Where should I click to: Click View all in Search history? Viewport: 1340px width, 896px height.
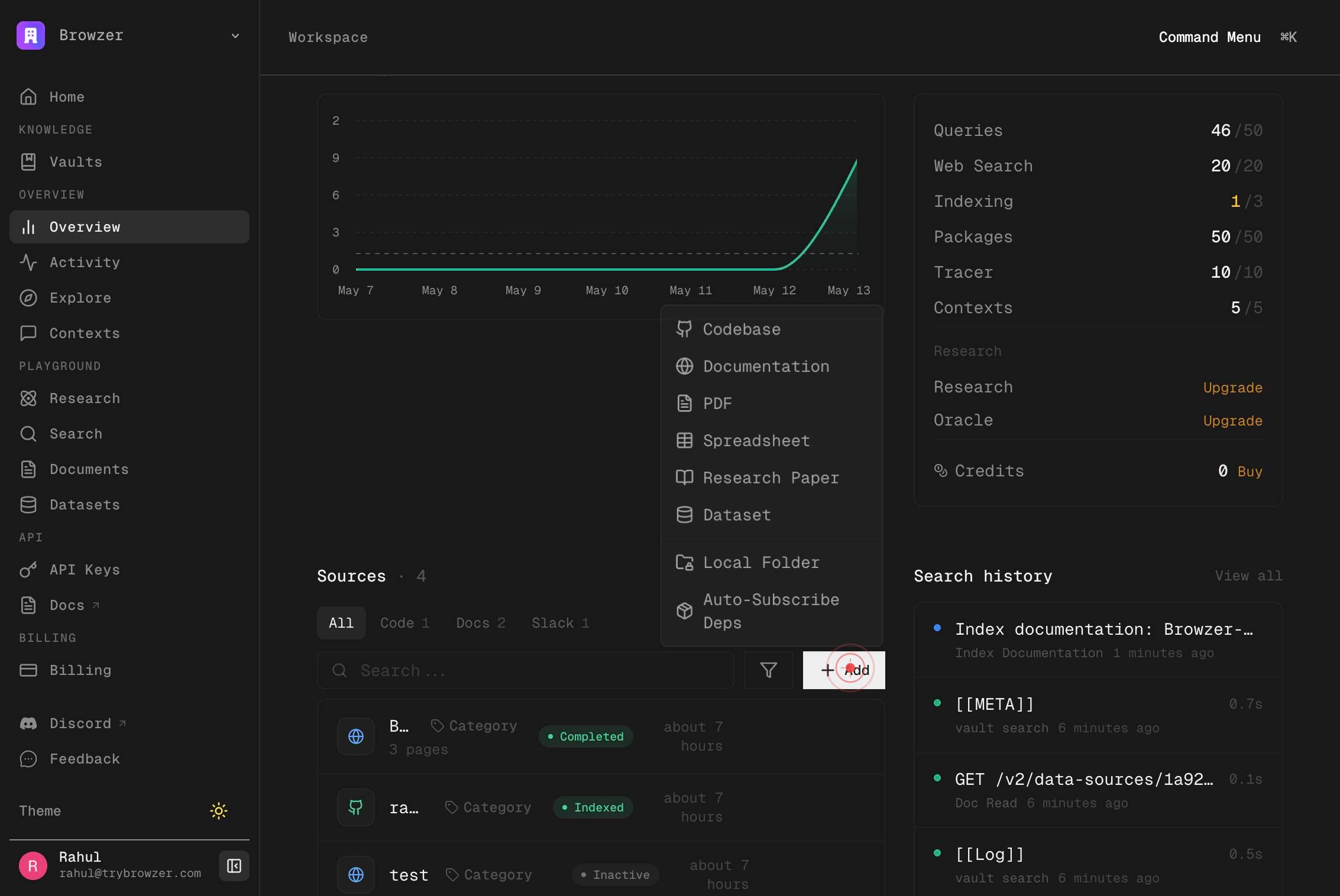pyautogui.click(x=1248, y=576)
